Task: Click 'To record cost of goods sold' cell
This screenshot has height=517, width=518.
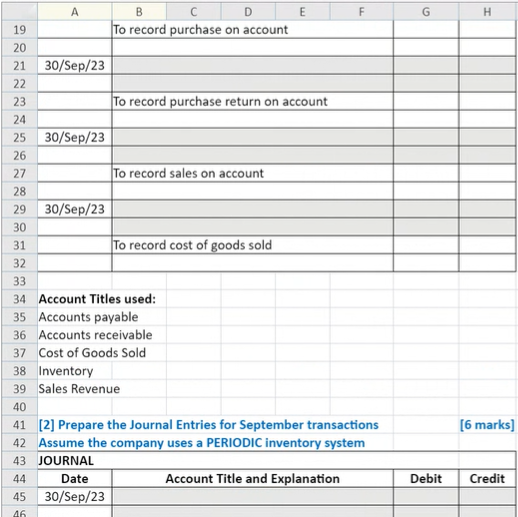Action: [252, 245]
